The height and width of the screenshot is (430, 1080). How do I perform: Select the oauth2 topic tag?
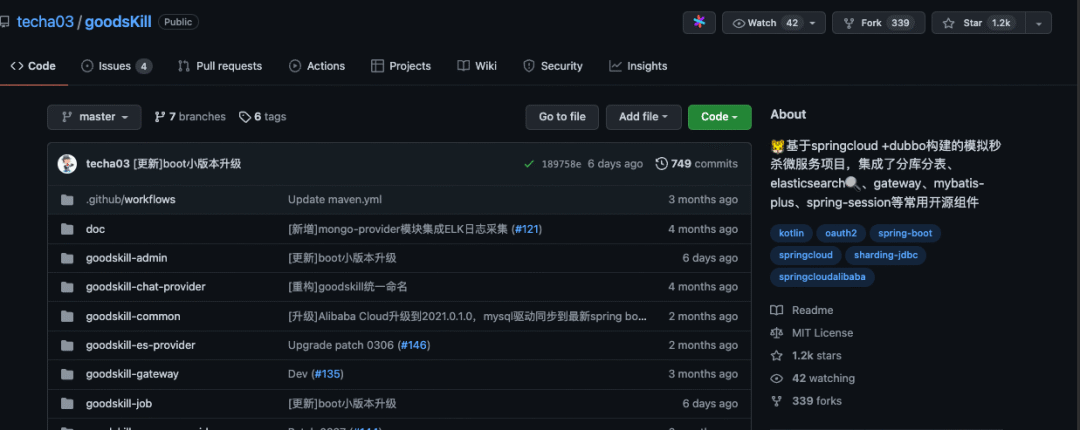click(x=841, y=234)
